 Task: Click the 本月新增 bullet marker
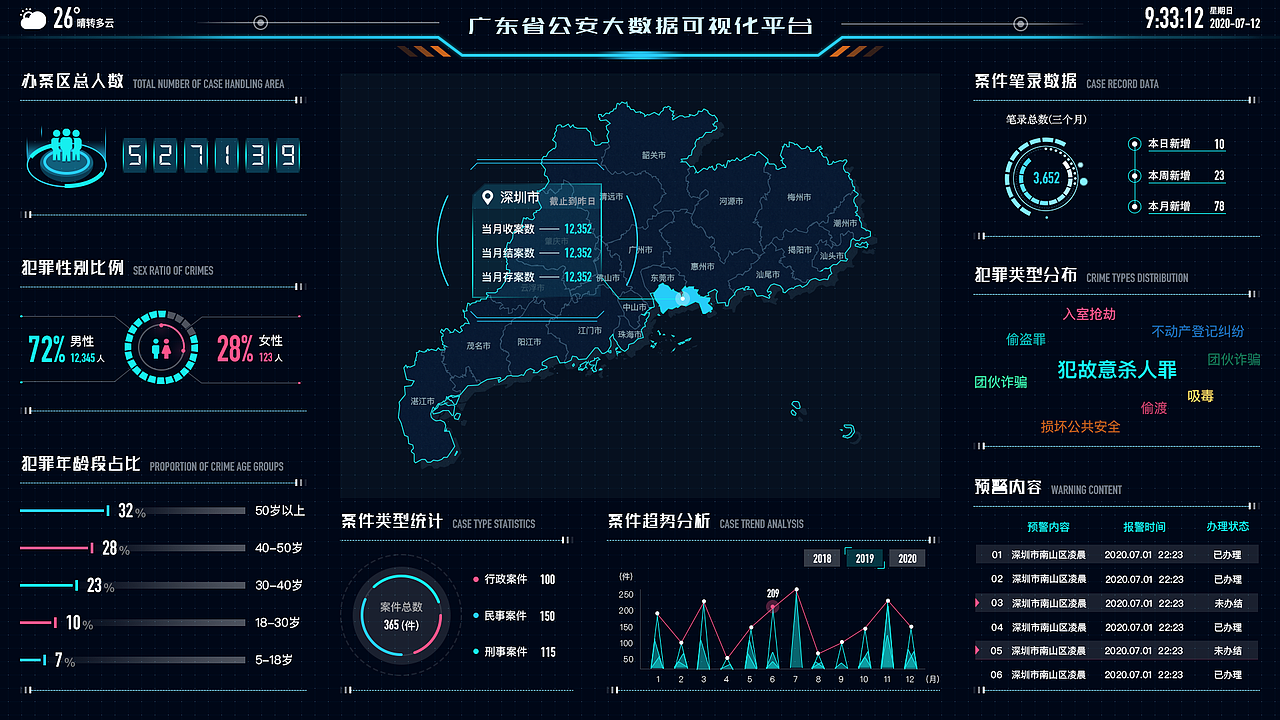[x=1134, y=207]
